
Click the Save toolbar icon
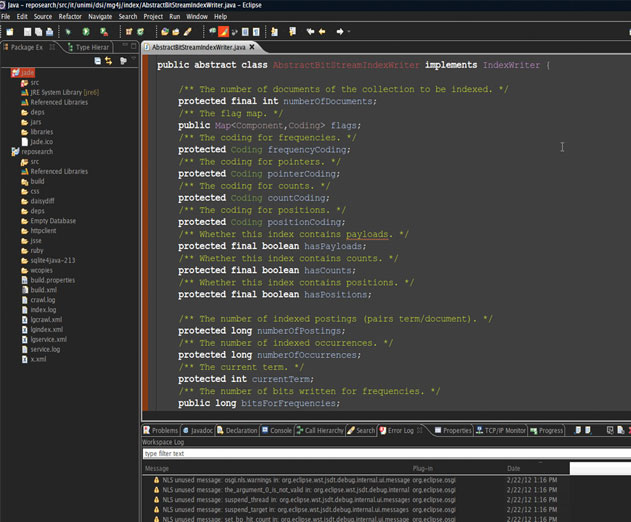[x=27, y=31]
